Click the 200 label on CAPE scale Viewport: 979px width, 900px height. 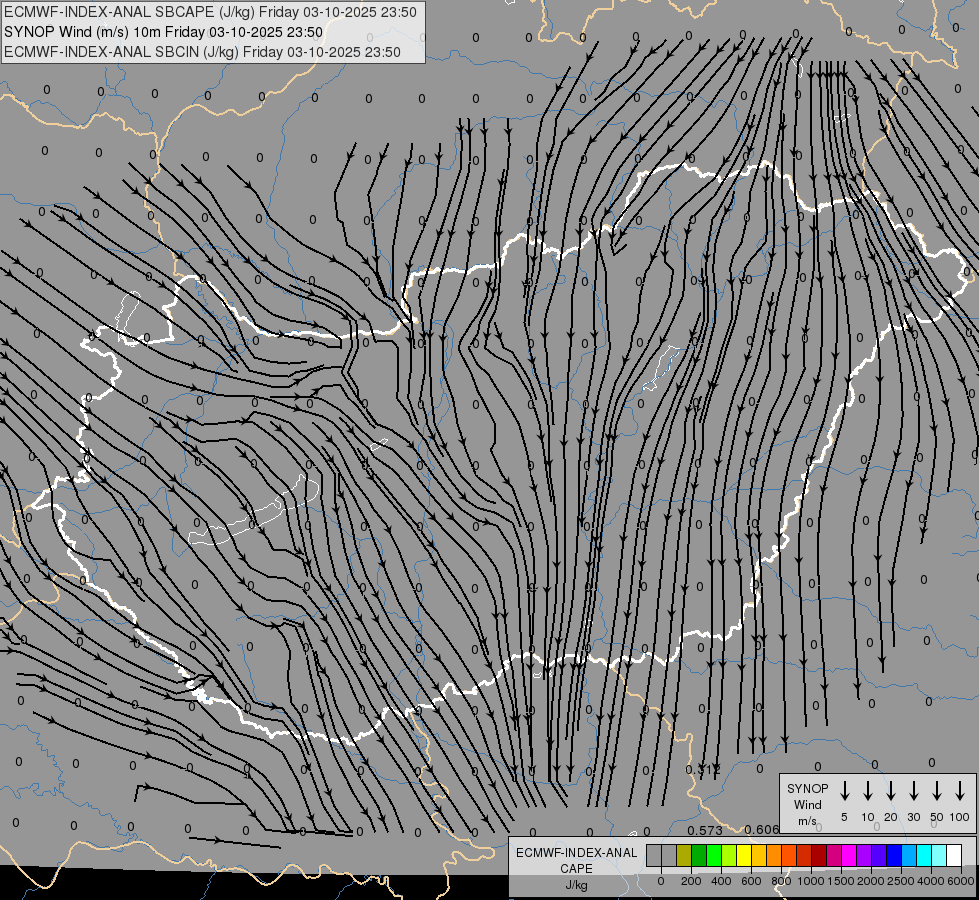[x=691, y=881]
